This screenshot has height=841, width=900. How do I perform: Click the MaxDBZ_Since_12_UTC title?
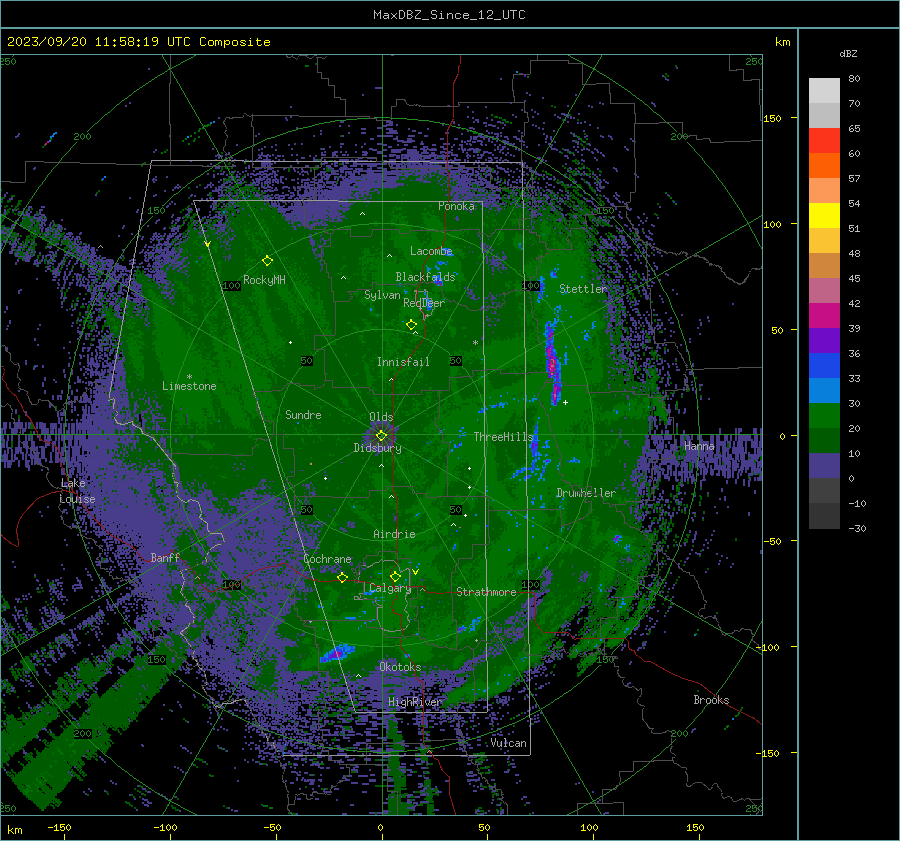click(449, 15)
